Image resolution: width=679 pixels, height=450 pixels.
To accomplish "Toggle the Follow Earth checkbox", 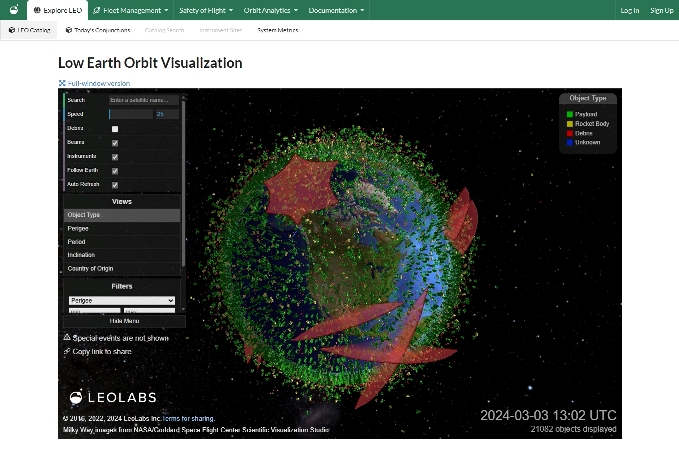I will 115,171.
